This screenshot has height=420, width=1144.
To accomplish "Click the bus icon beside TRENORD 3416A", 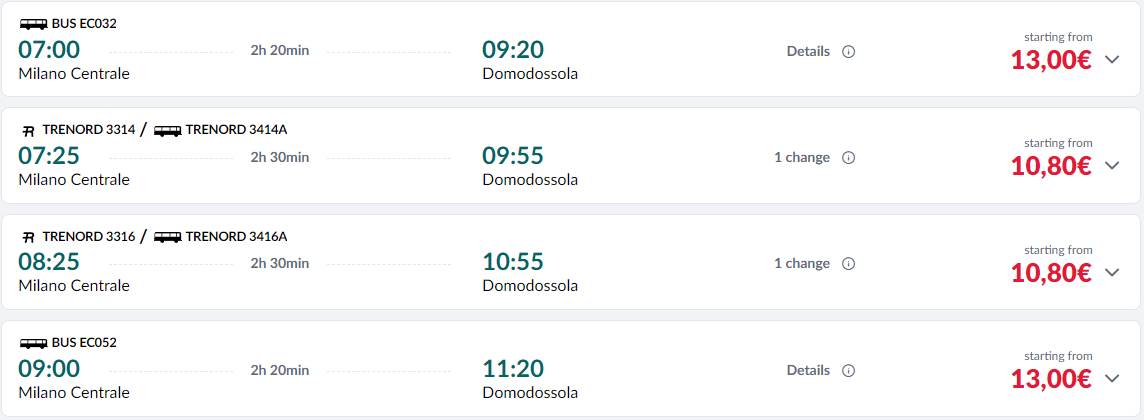I will coord(168,237).
